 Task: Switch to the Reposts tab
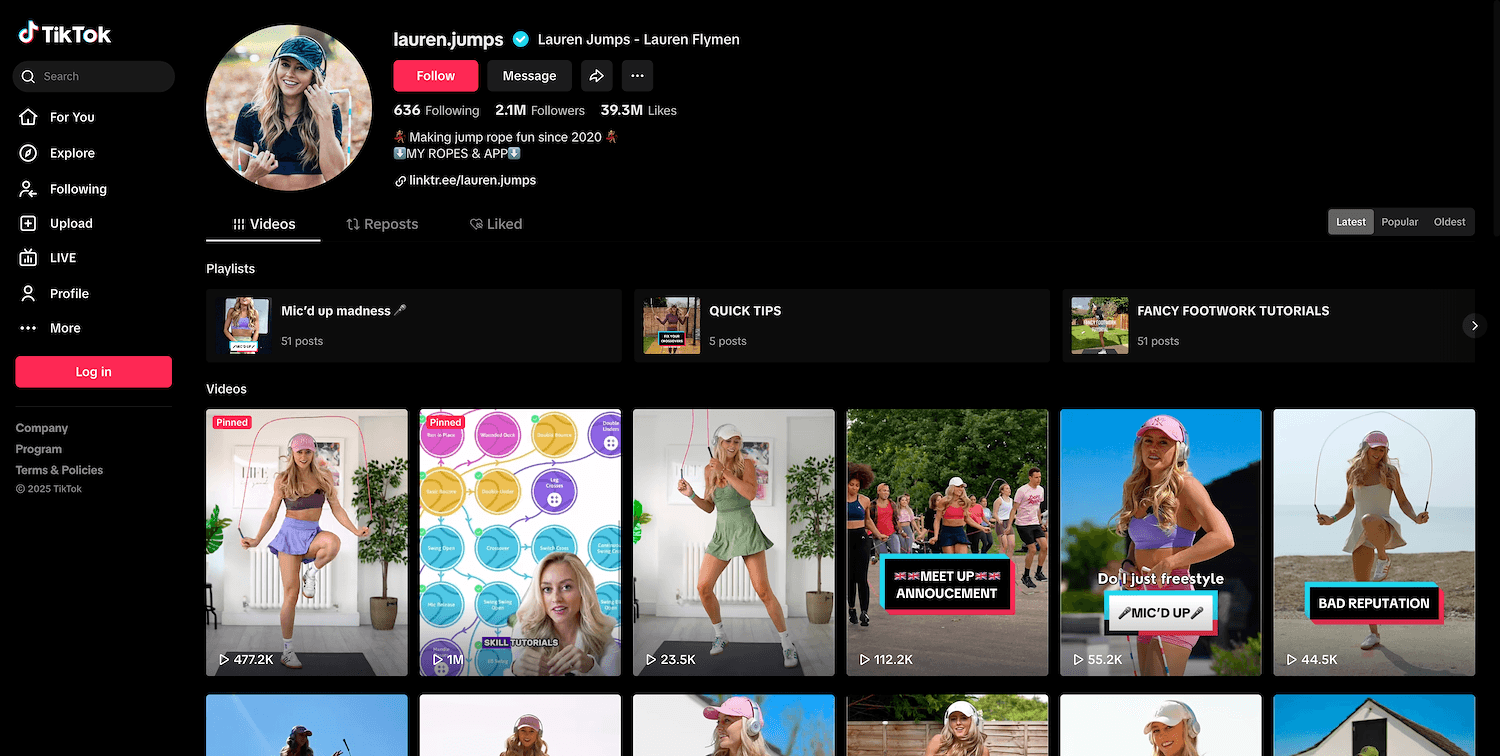pos(382,224)
